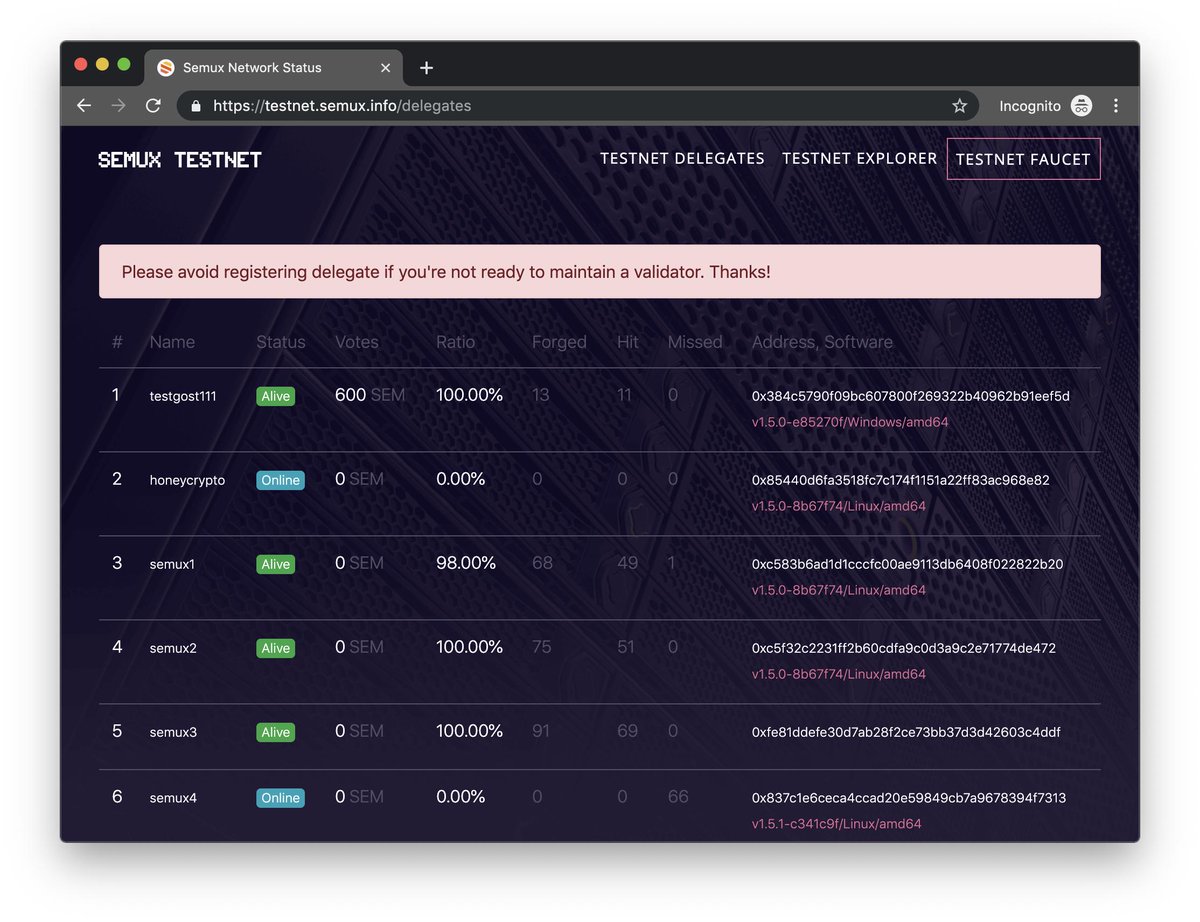1200x922 pixels.
Task: Click the Forged column header
Action: pyautogui.click(x=559, y=342)
